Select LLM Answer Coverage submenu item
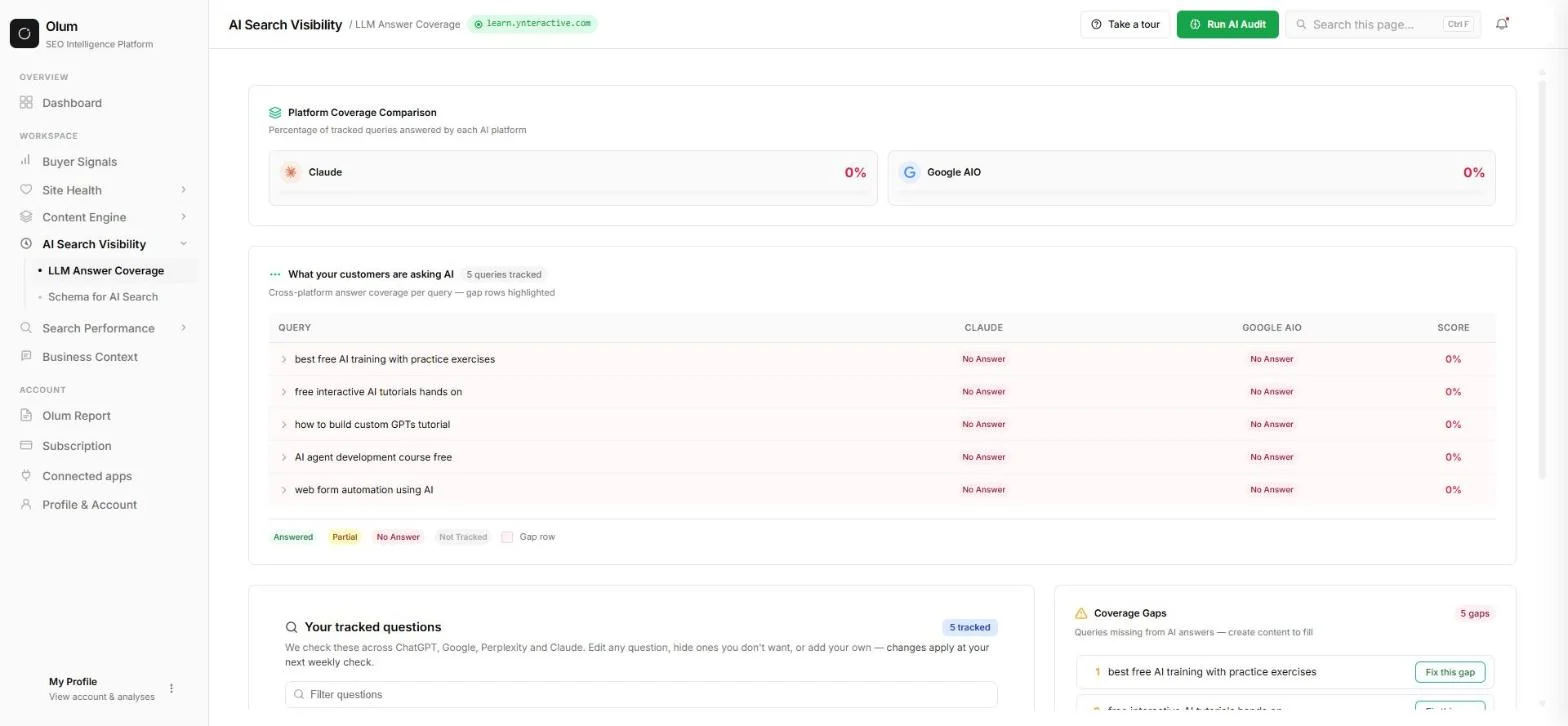 click(x=106, y=271)
